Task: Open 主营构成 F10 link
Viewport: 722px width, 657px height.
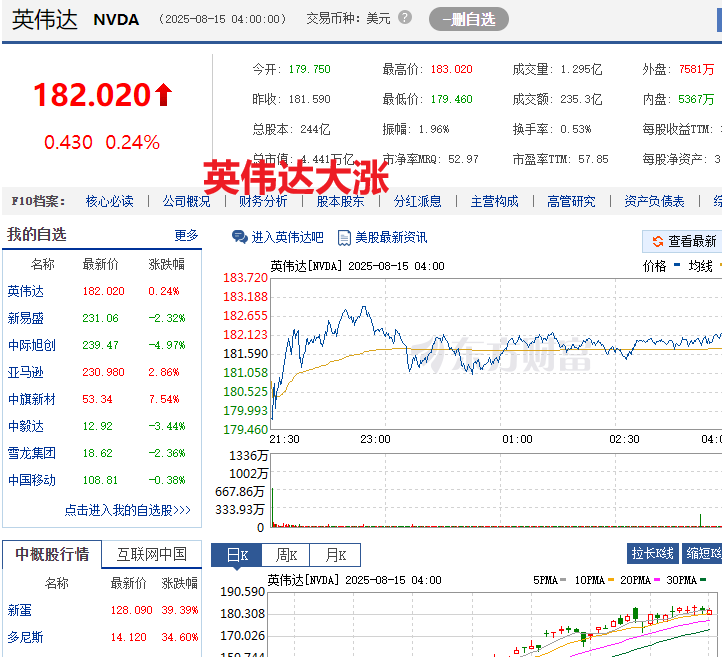Action: [x=495, y=201]
